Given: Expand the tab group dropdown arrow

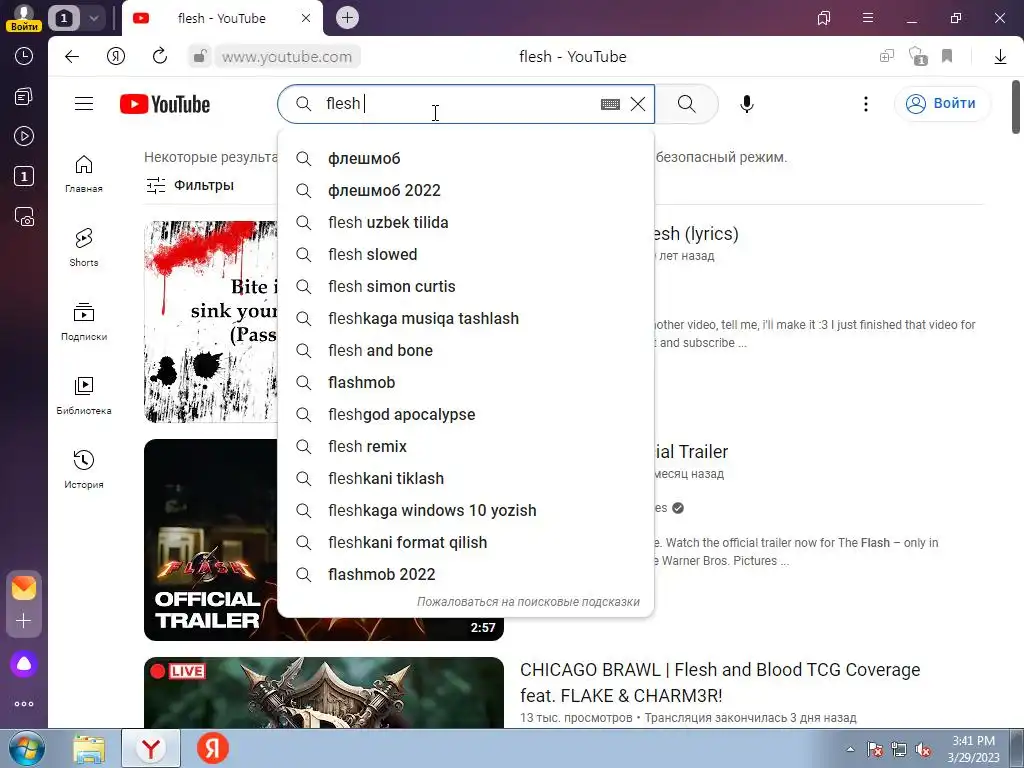Looking at the screenshot, I should pyautogui.click(x=93, y=18).
